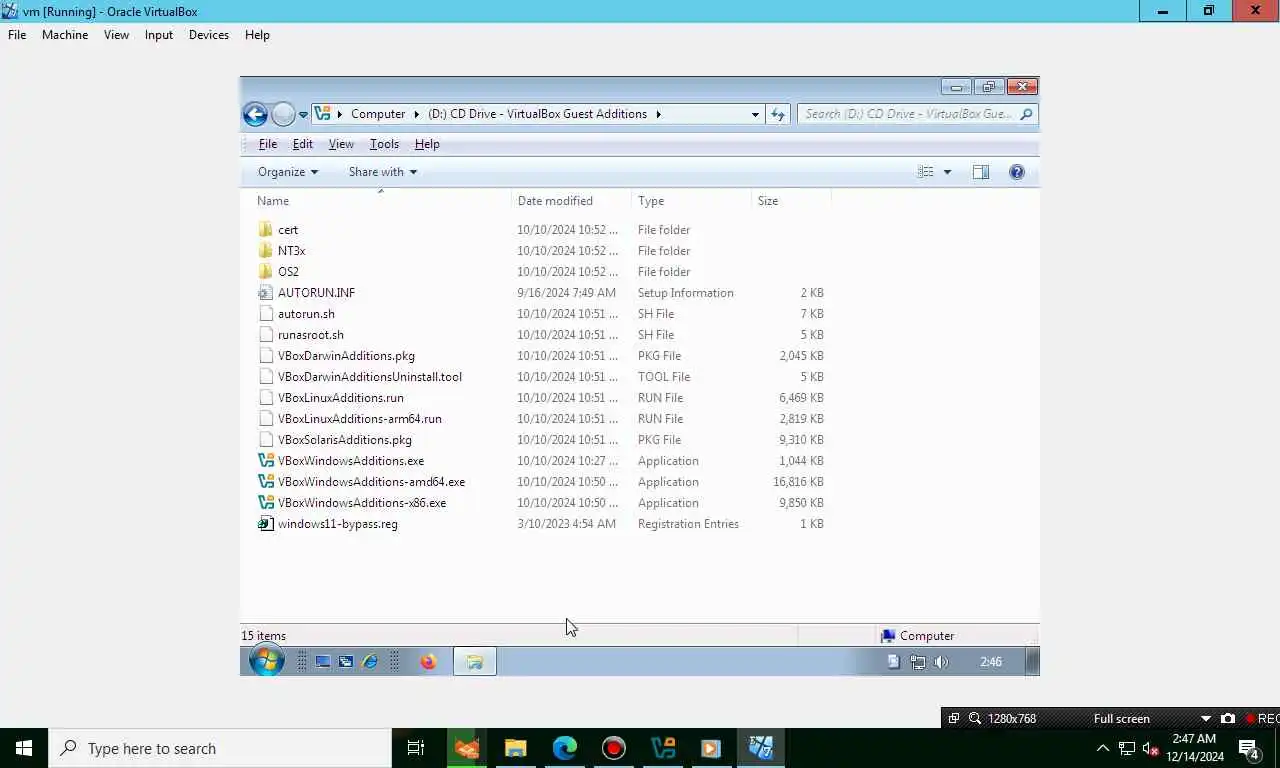Click the guest network tray icon
Viewport: 1280px width, 768px height.
917,662
